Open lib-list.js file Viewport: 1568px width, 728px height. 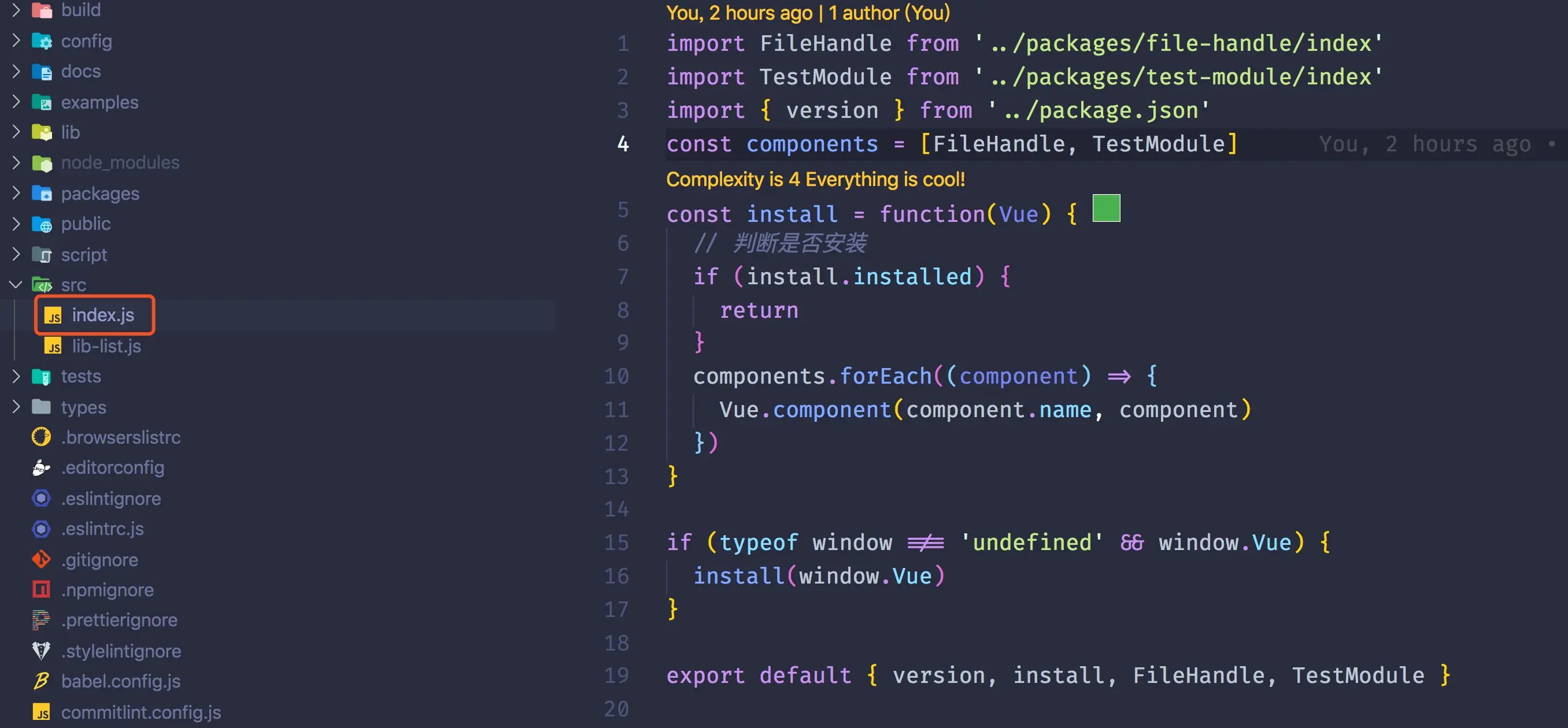[106, 346]
